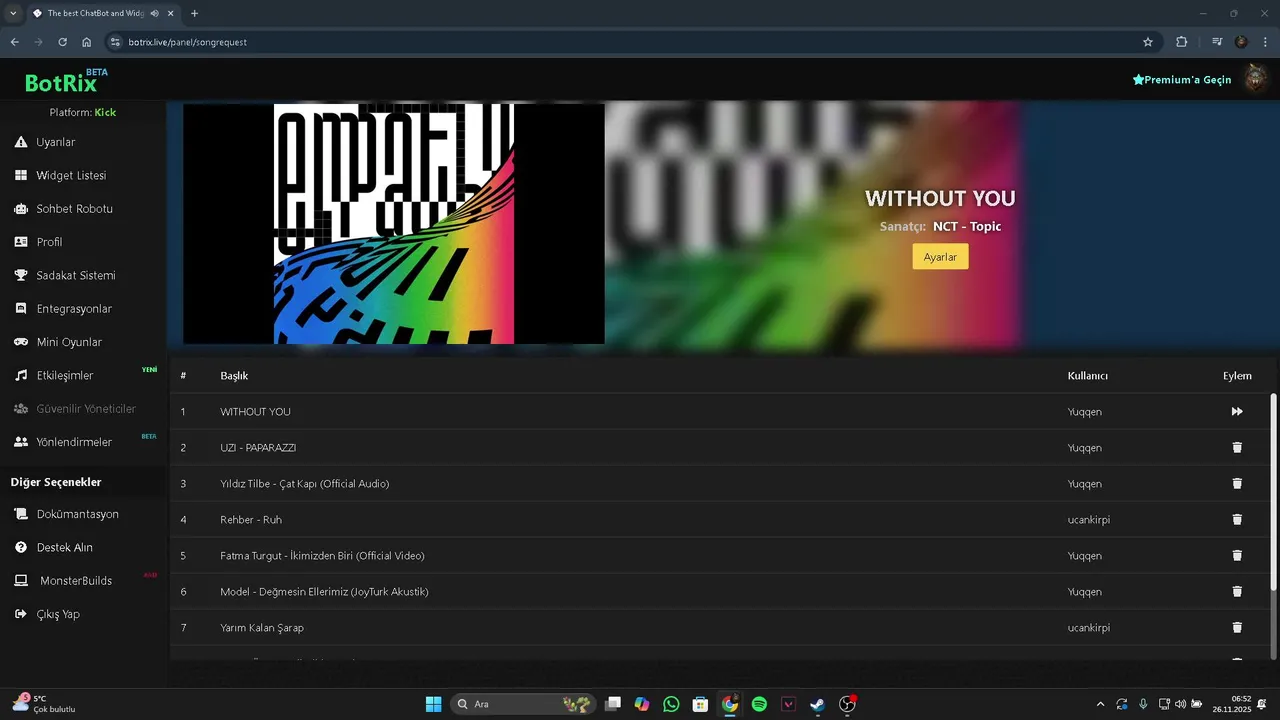This screenshot has width=1280, height=720.
Task: Click the Kullanıcı column header
Action: 1088,376
